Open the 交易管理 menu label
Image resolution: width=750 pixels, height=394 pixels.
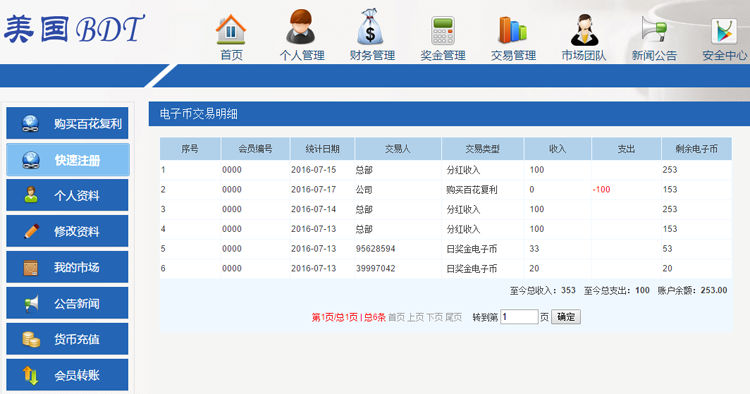[x=513, y=55]
